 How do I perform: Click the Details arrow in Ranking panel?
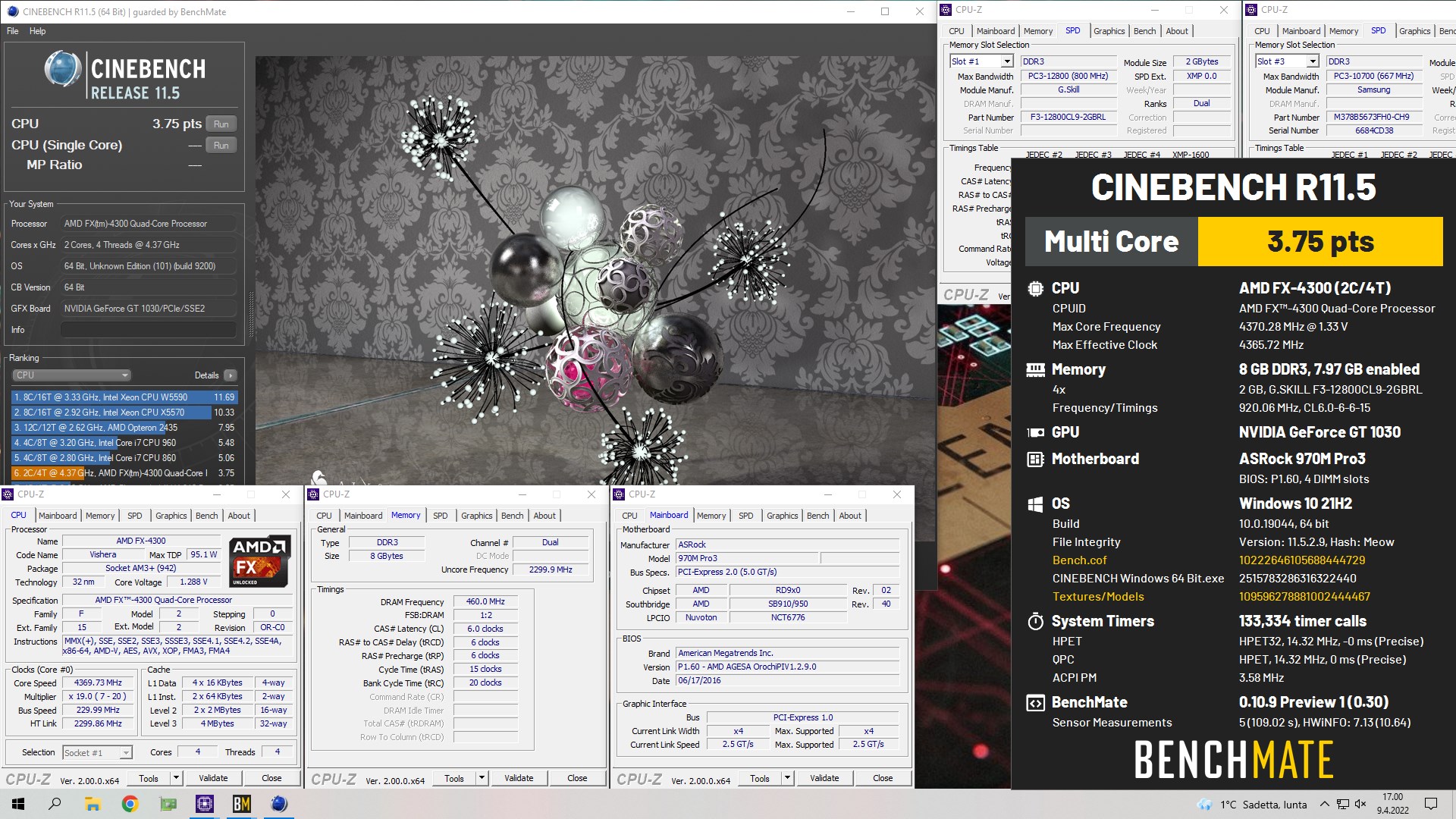click(x=231, y=375)
